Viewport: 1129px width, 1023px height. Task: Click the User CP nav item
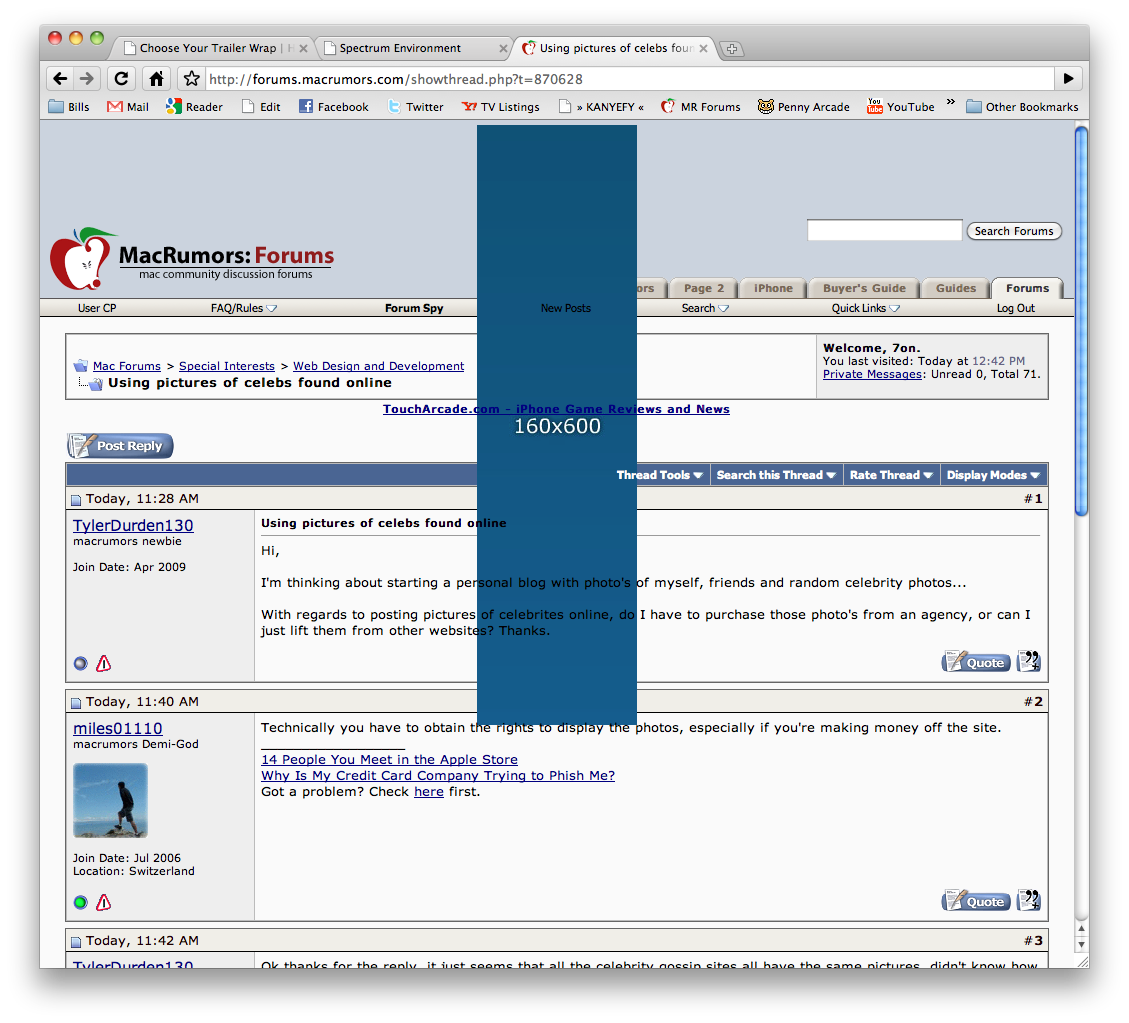(x=97, y=308)
